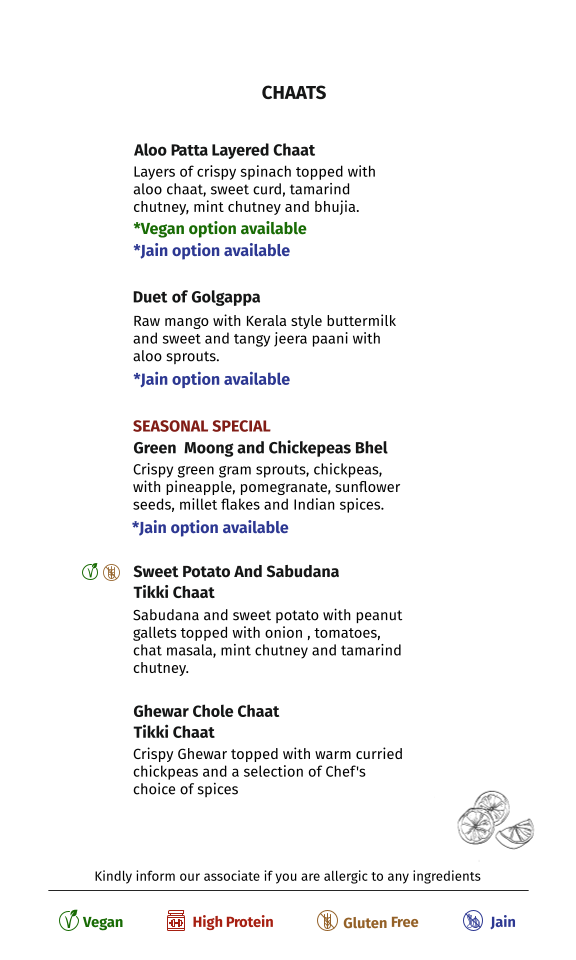Click the SEASONAL SPECIAL label
The height and width of the screenshot is (960, 576).
201,426
